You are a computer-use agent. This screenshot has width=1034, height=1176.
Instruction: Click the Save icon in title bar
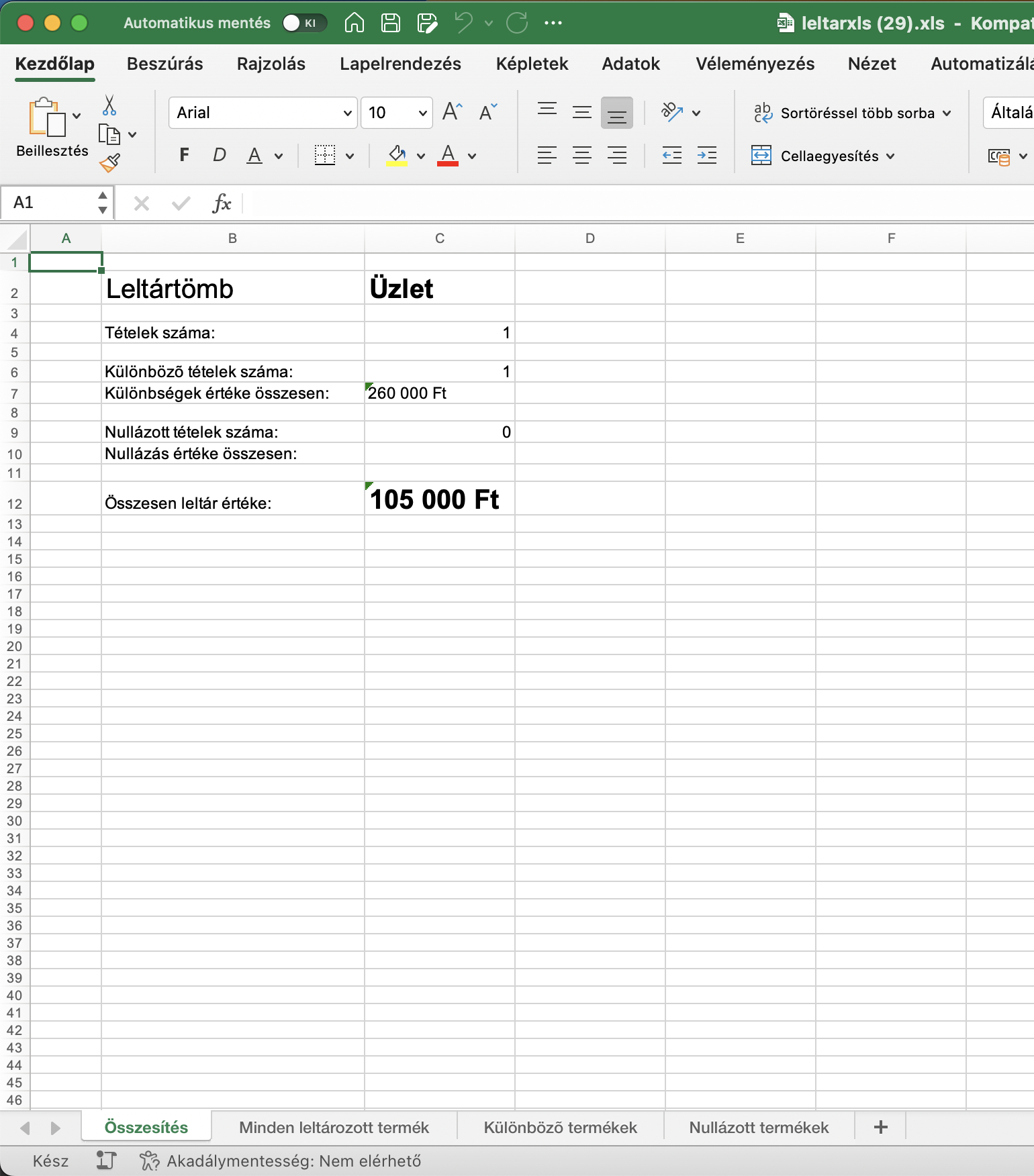tap(390, 23)
